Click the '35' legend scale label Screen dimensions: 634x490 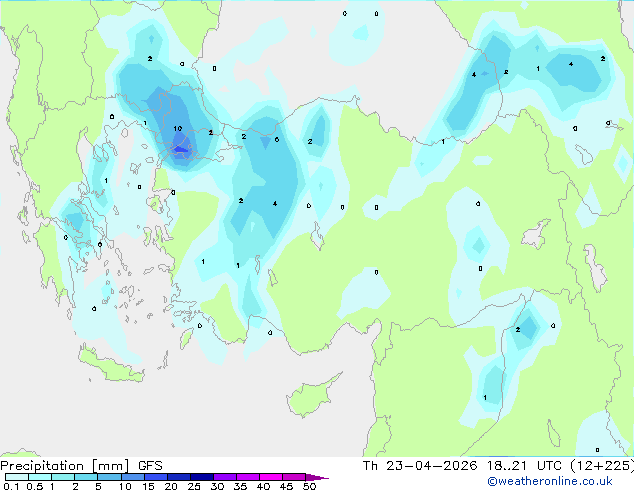point(240,486)
